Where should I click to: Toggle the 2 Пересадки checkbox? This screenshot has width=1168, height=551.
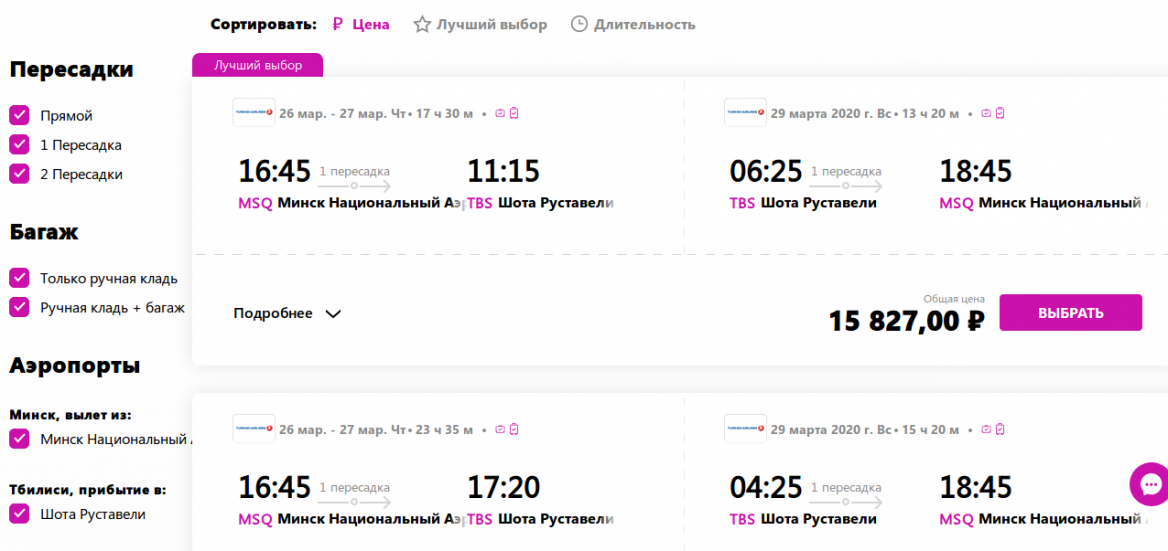[19, 173]
